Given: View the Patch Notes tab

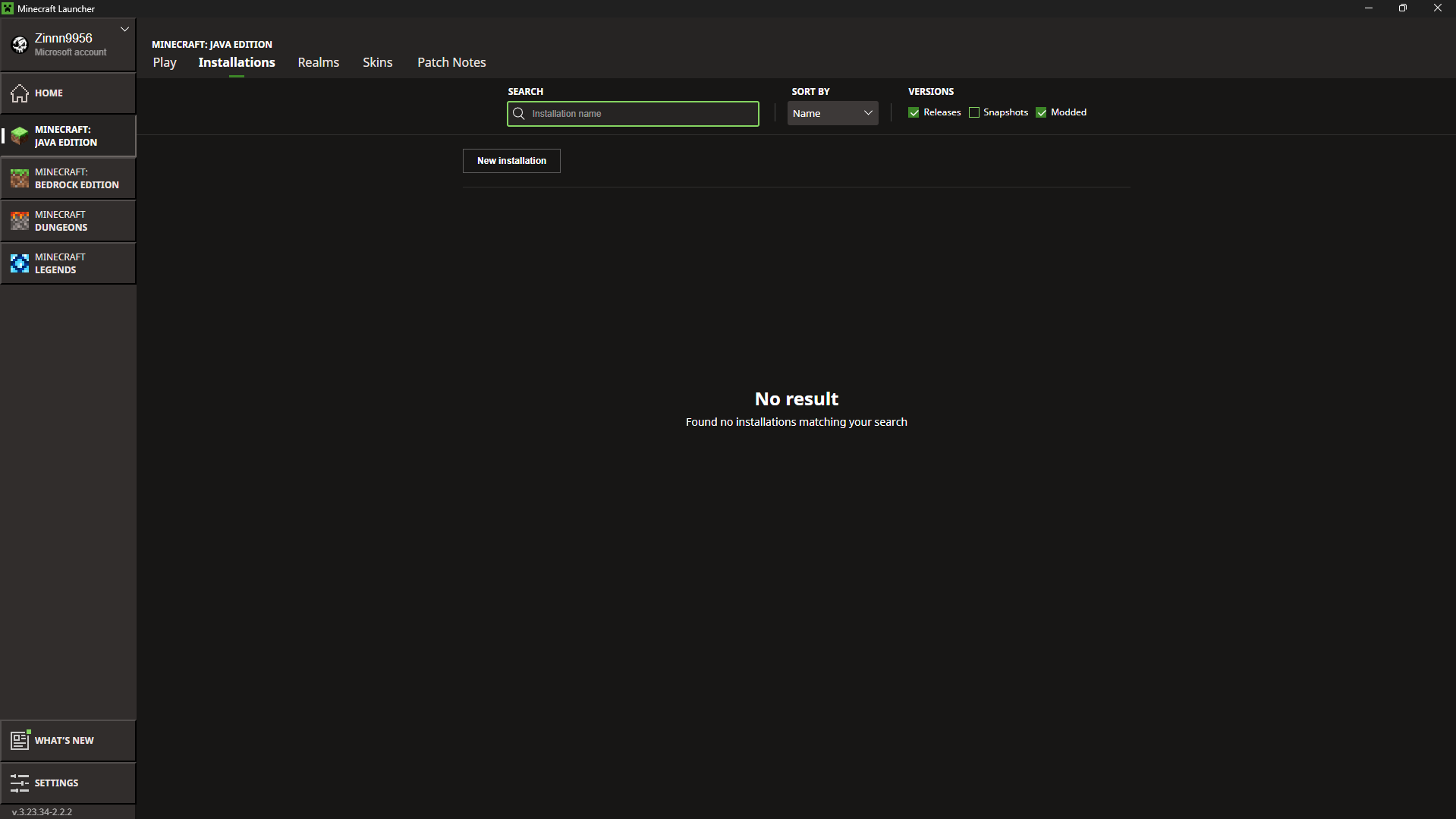Looking at the screenshot, I should (451, 62).
